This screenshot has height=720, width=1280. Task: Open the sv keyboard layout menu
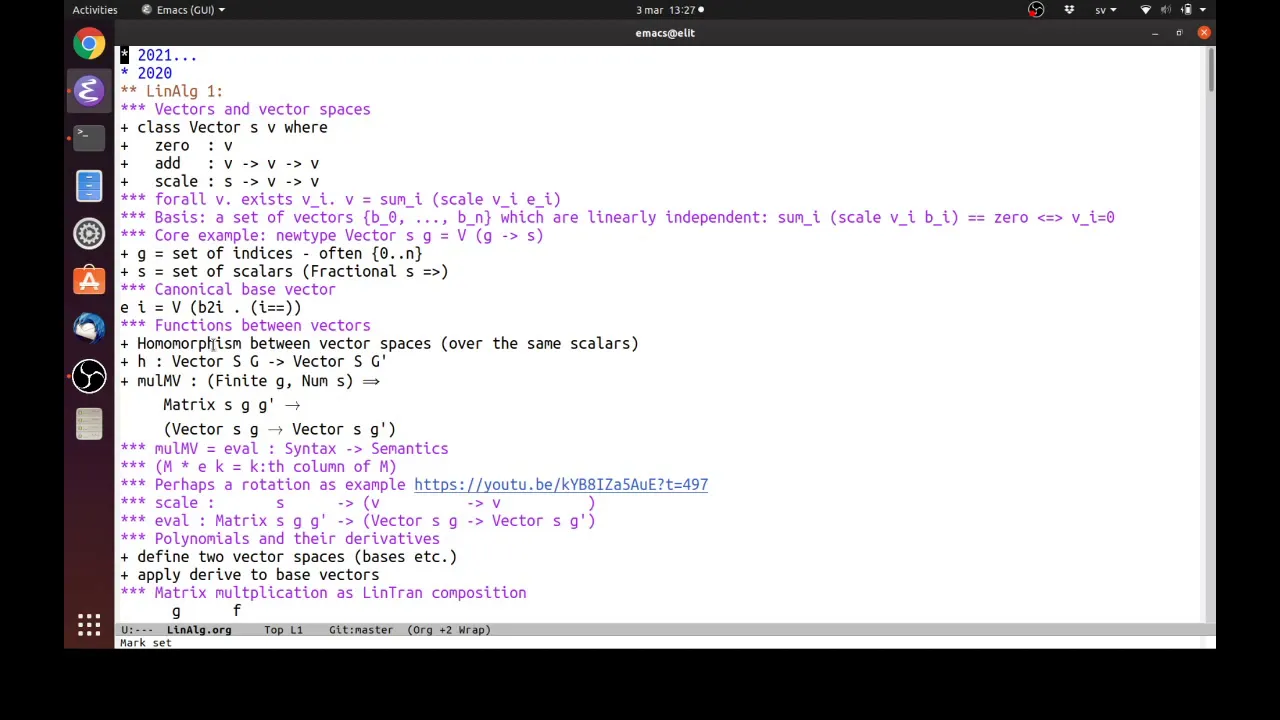click(1105, 10)
